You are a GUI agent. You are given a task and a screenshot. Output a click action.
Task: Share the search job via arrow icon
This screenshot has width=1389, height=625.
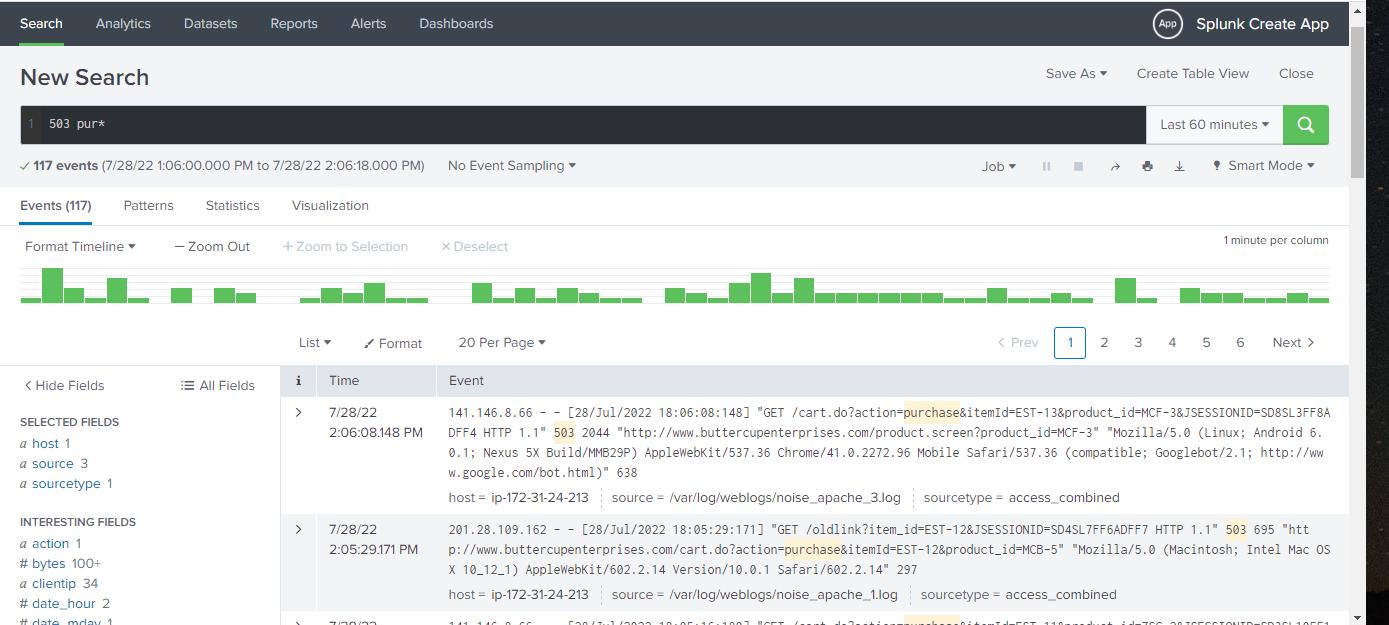[x=1115, y=166]
